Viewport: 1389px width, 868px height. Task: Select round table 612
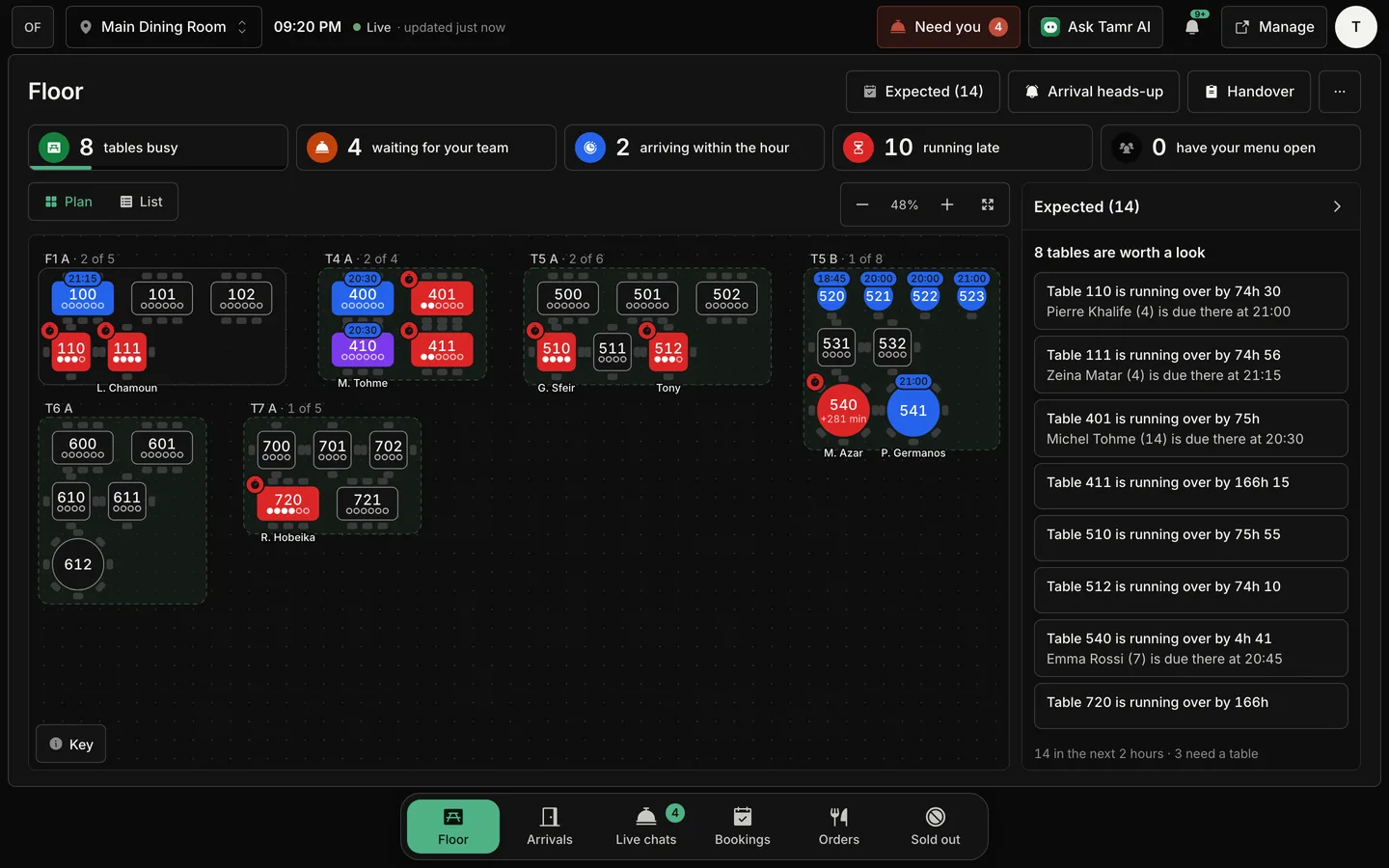click(x=78, y=564)
